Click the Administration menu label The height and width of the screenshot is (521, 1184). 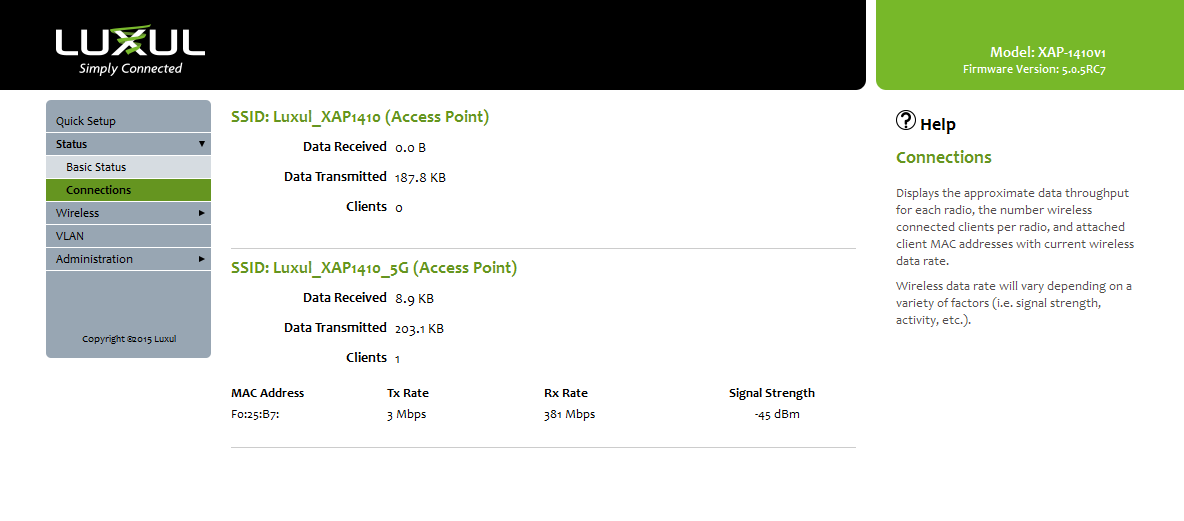pyautogui.click(x=94, y=259)
